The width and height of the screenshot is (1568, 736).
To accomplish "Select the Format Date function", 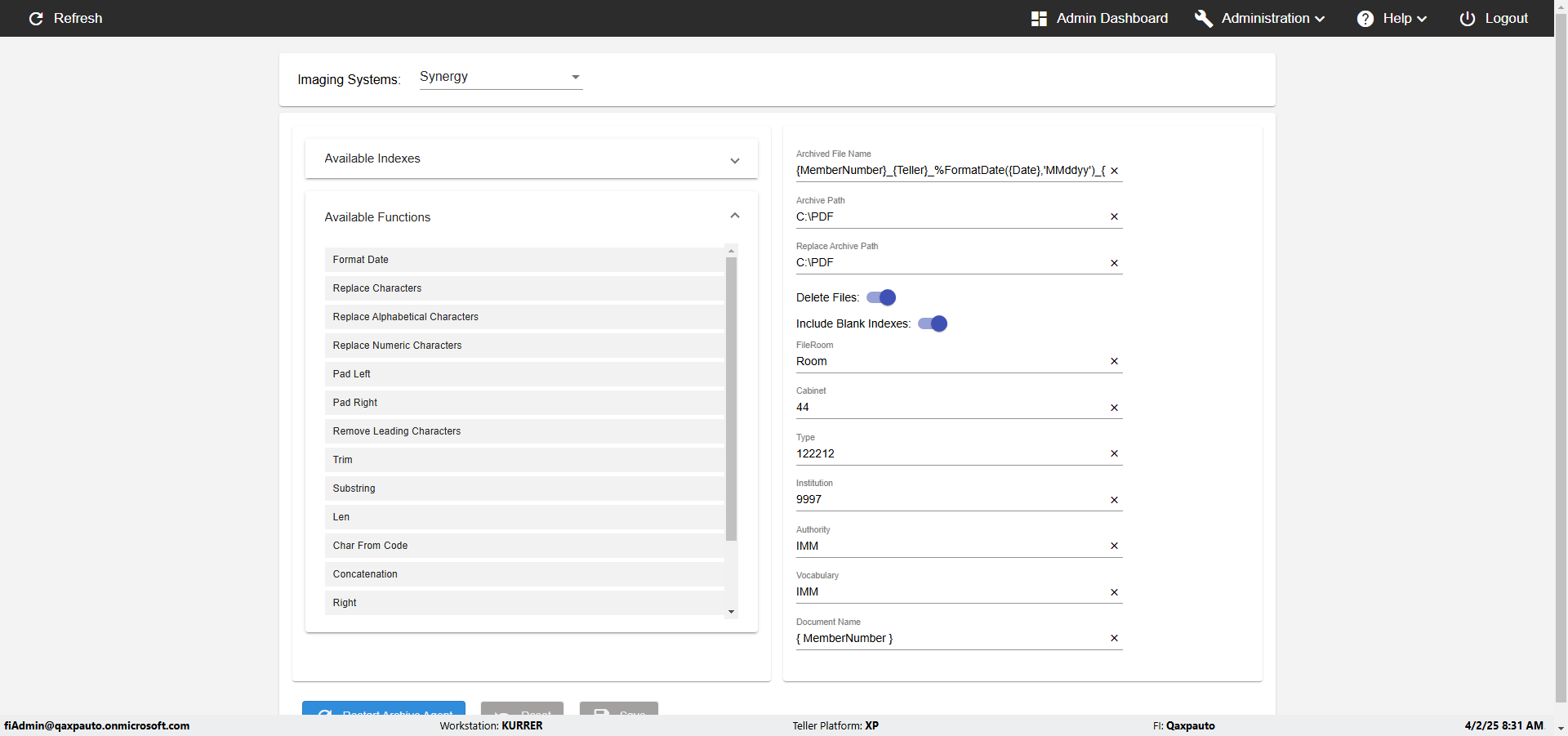I will pos(360,260).
